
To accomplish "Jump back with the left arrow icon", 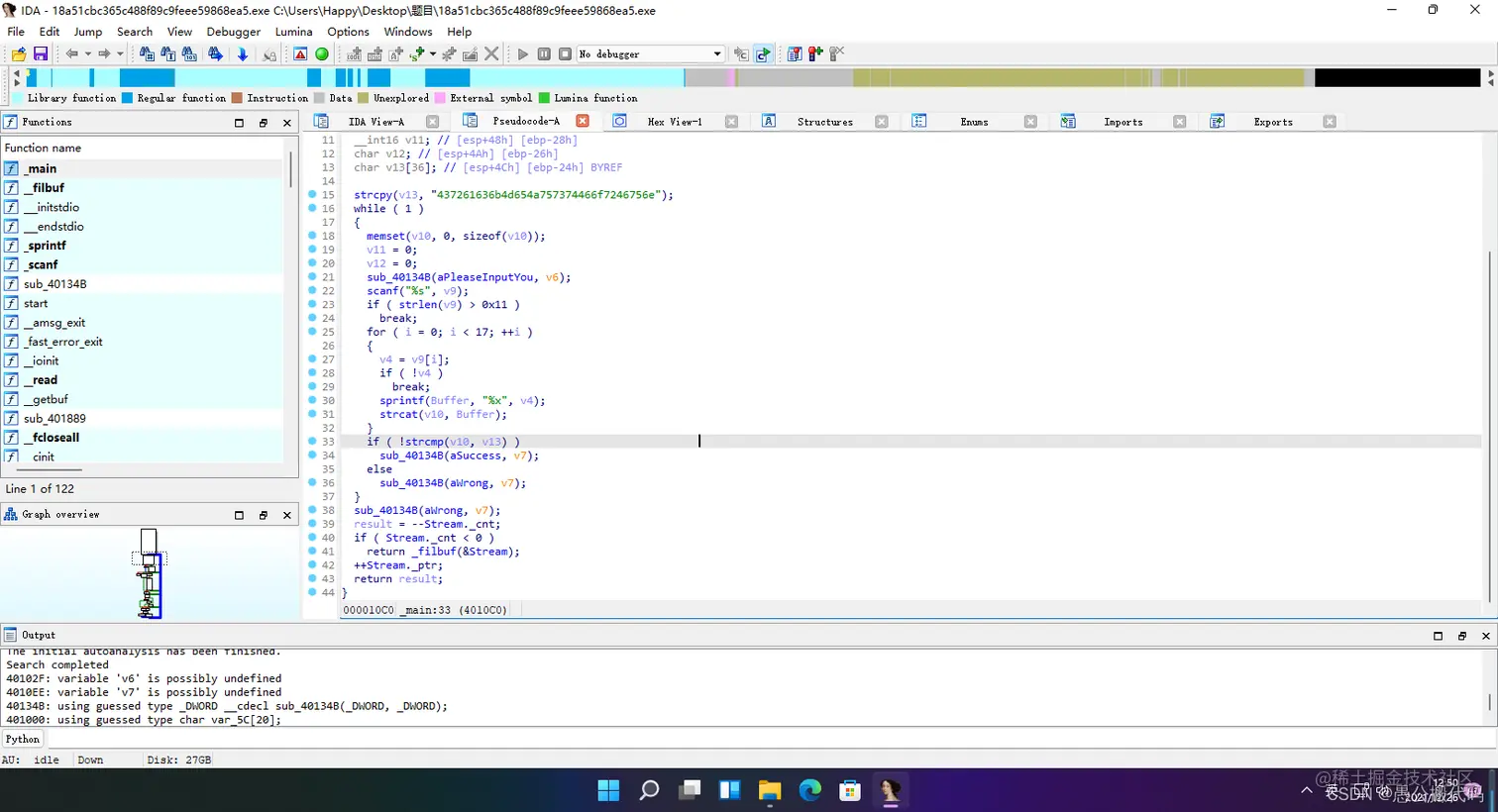I will pyautogui.click(x=71, y=54).
